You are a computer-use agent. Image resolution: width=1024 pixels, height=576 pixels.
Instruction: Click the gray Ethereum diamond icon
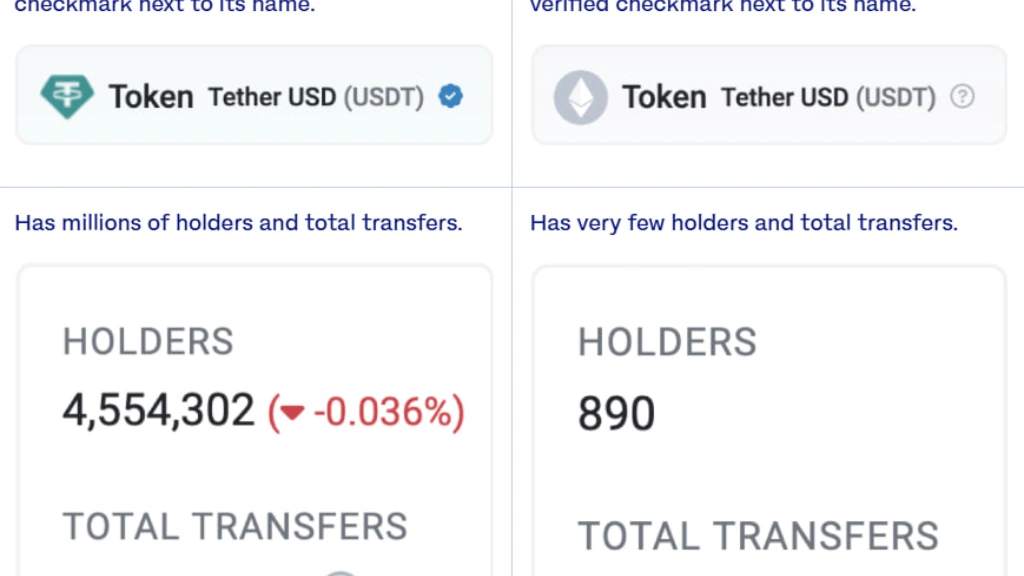click(581, 97)
